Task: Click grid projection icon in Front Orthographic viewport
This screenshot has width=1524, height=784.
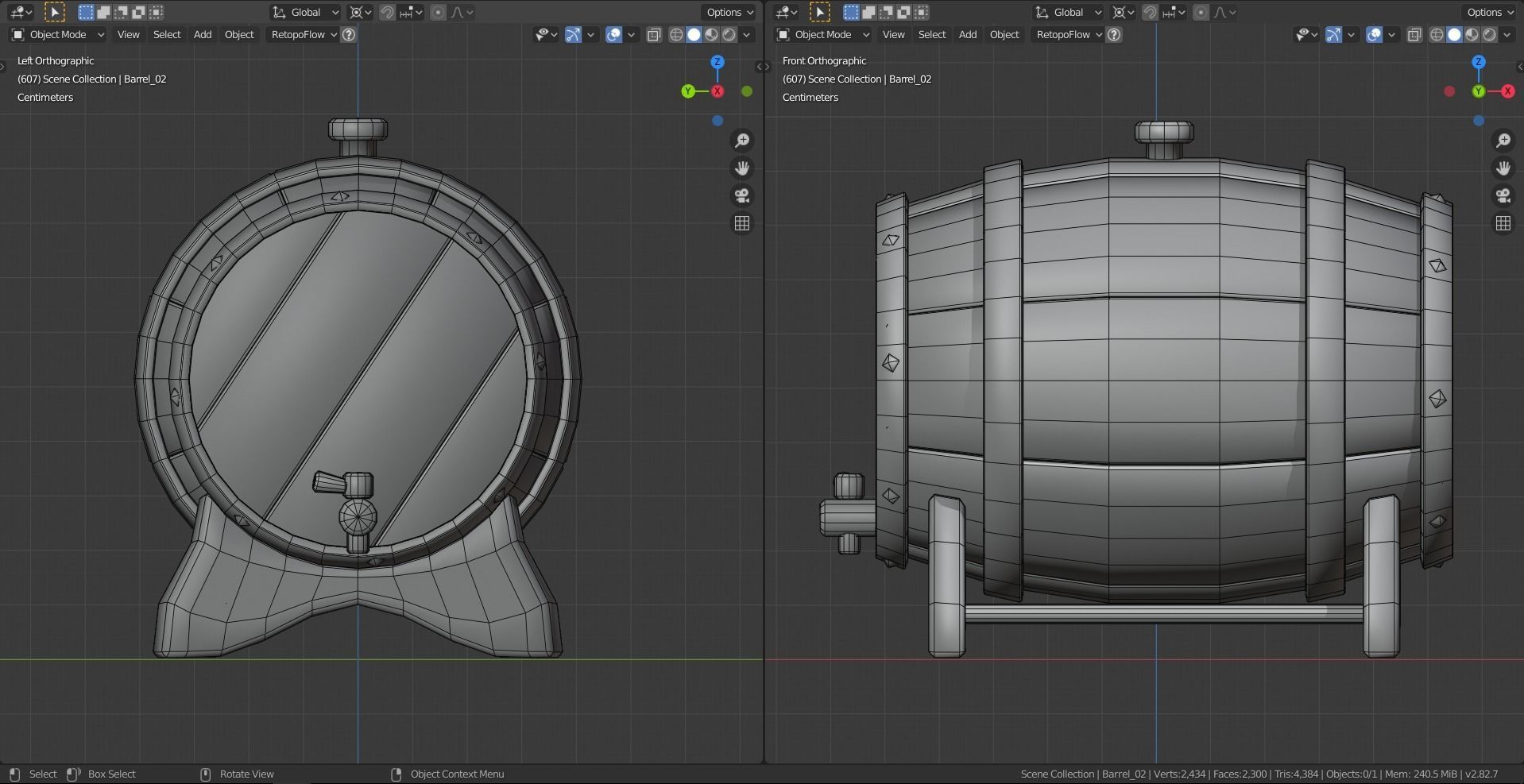Action: tap(1503, 224)
